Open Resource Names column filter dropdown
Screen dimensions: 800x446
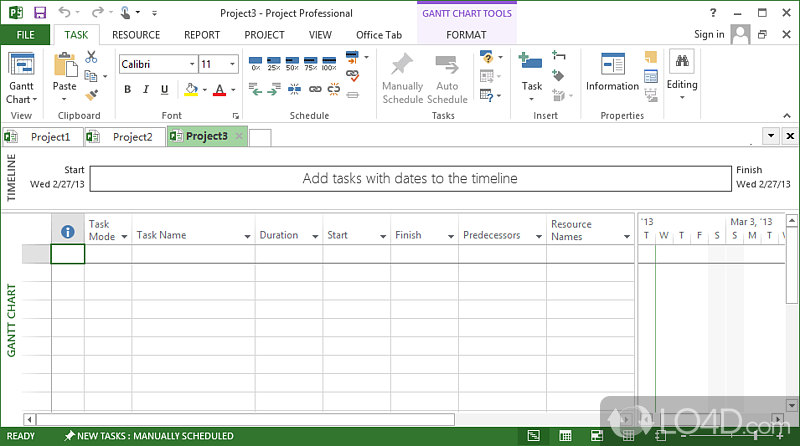tap(627, 236)
